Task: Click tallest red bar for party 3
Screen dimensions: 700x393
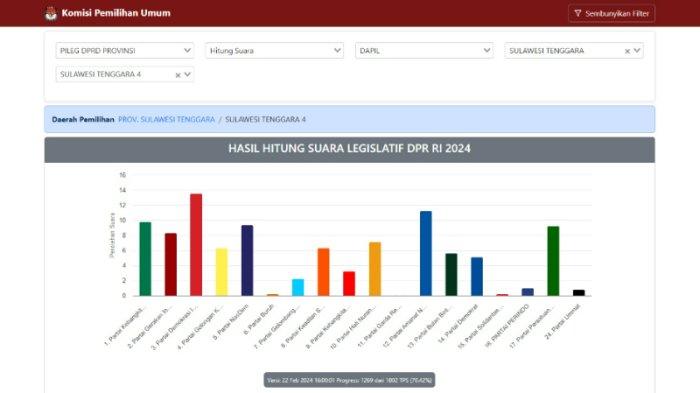Action: tap(196, 245)
